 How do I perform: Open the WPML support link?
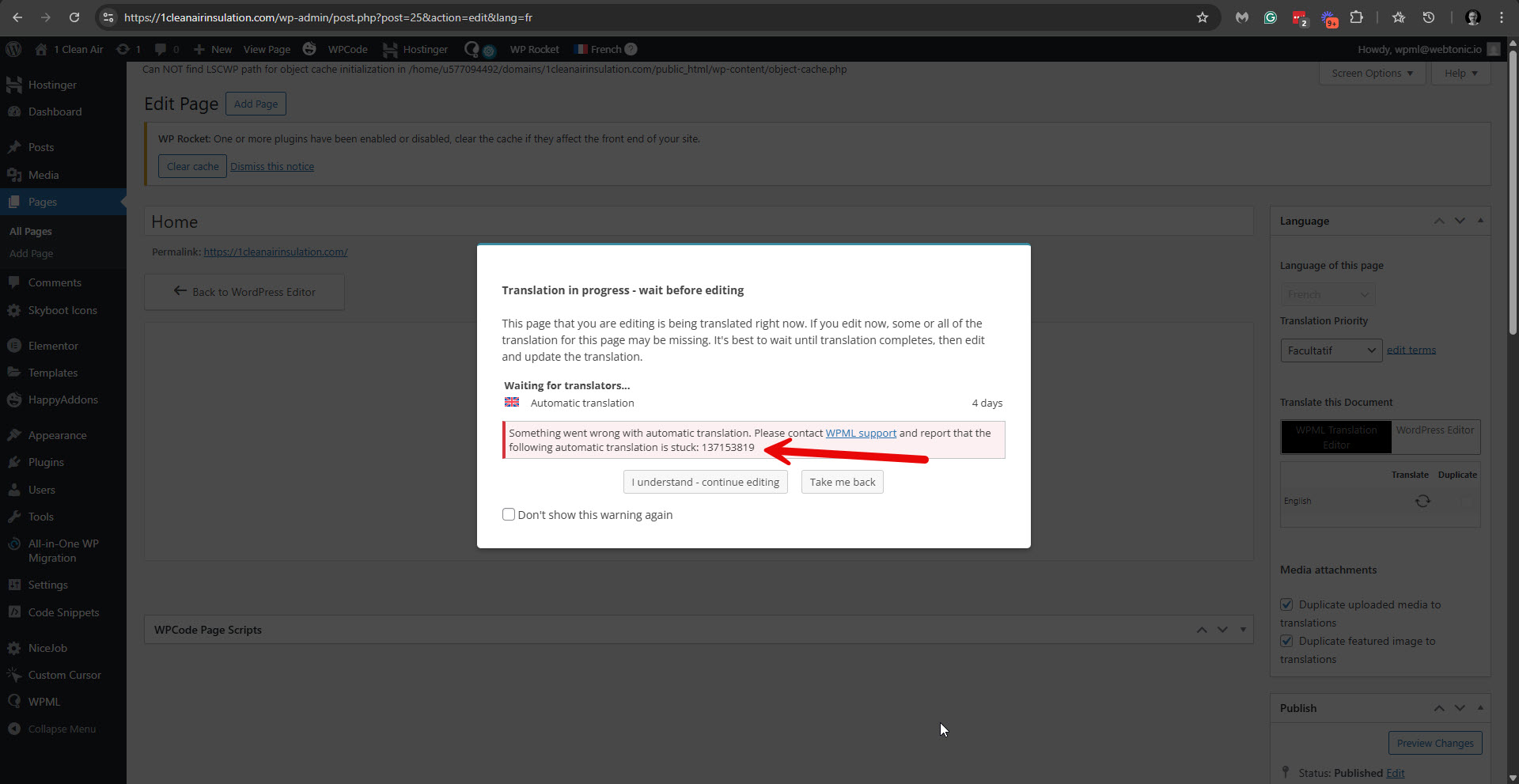(861, 433)
